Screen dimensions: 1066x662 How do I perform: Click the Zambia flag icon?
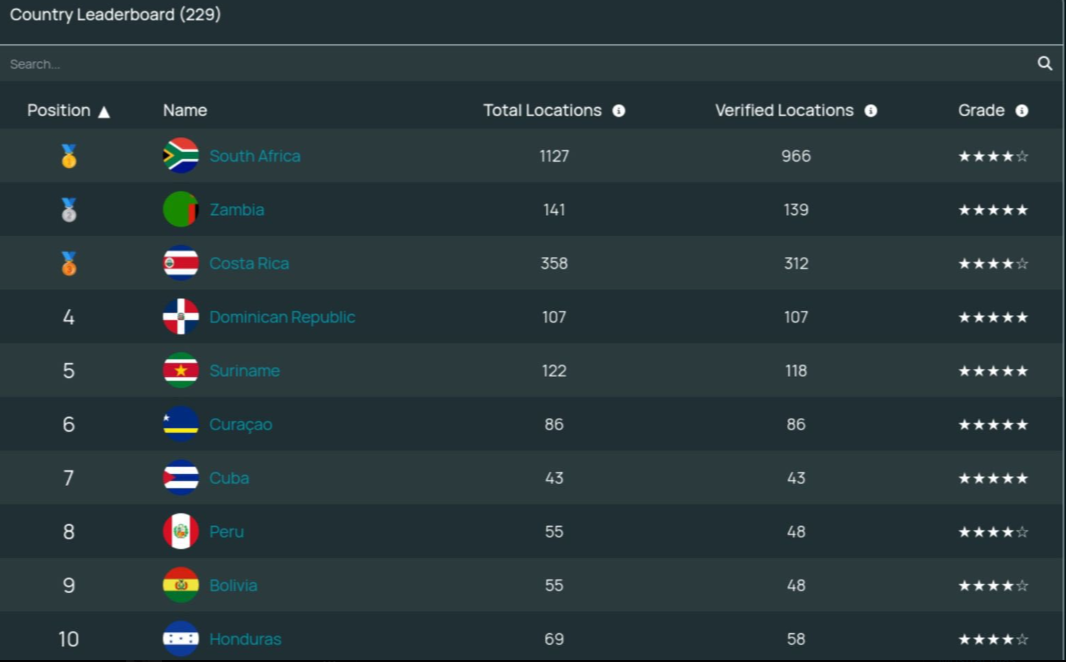181,210
